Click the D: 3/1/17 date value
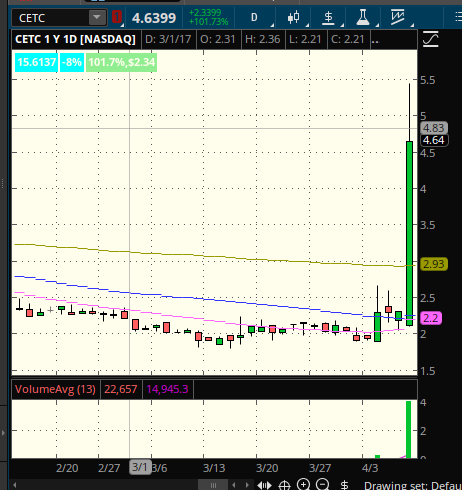This screenshot has width=462, height=490. (168, 39)
